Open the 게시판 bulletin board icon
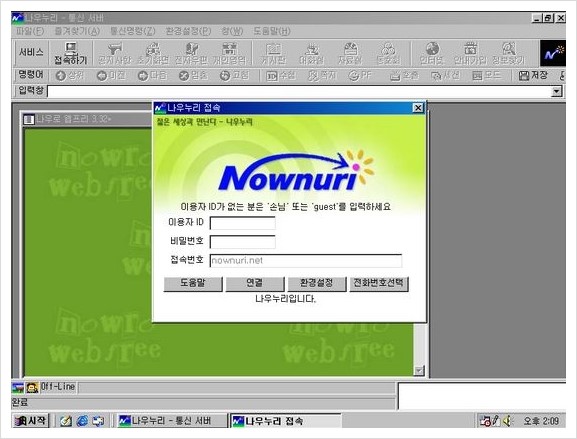The width and height of the screenshot is (577, 439). point(273,53)
